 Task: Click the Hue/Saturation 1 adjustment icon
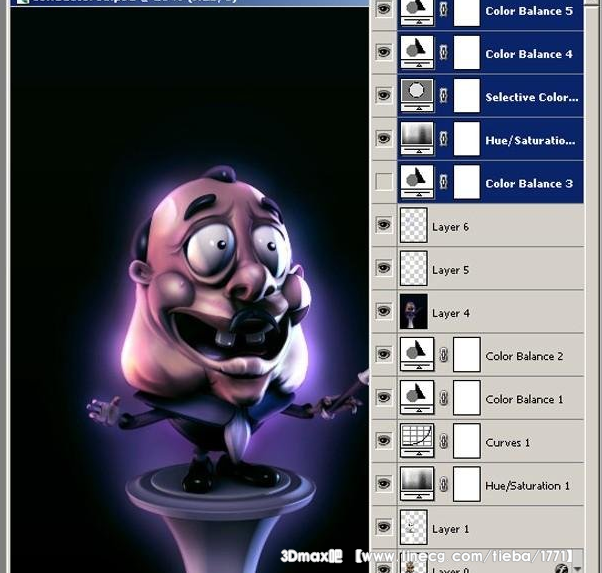pyautogui.click(x=417, y=484)
